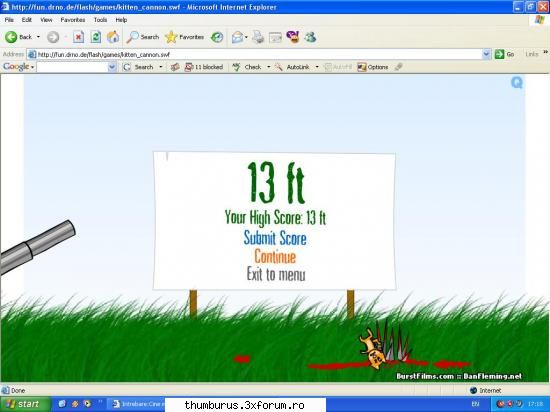The height and width of the screenshot is (412, 550).
Task: Click the Google toolbar Search button
Action: click(139, 67)
